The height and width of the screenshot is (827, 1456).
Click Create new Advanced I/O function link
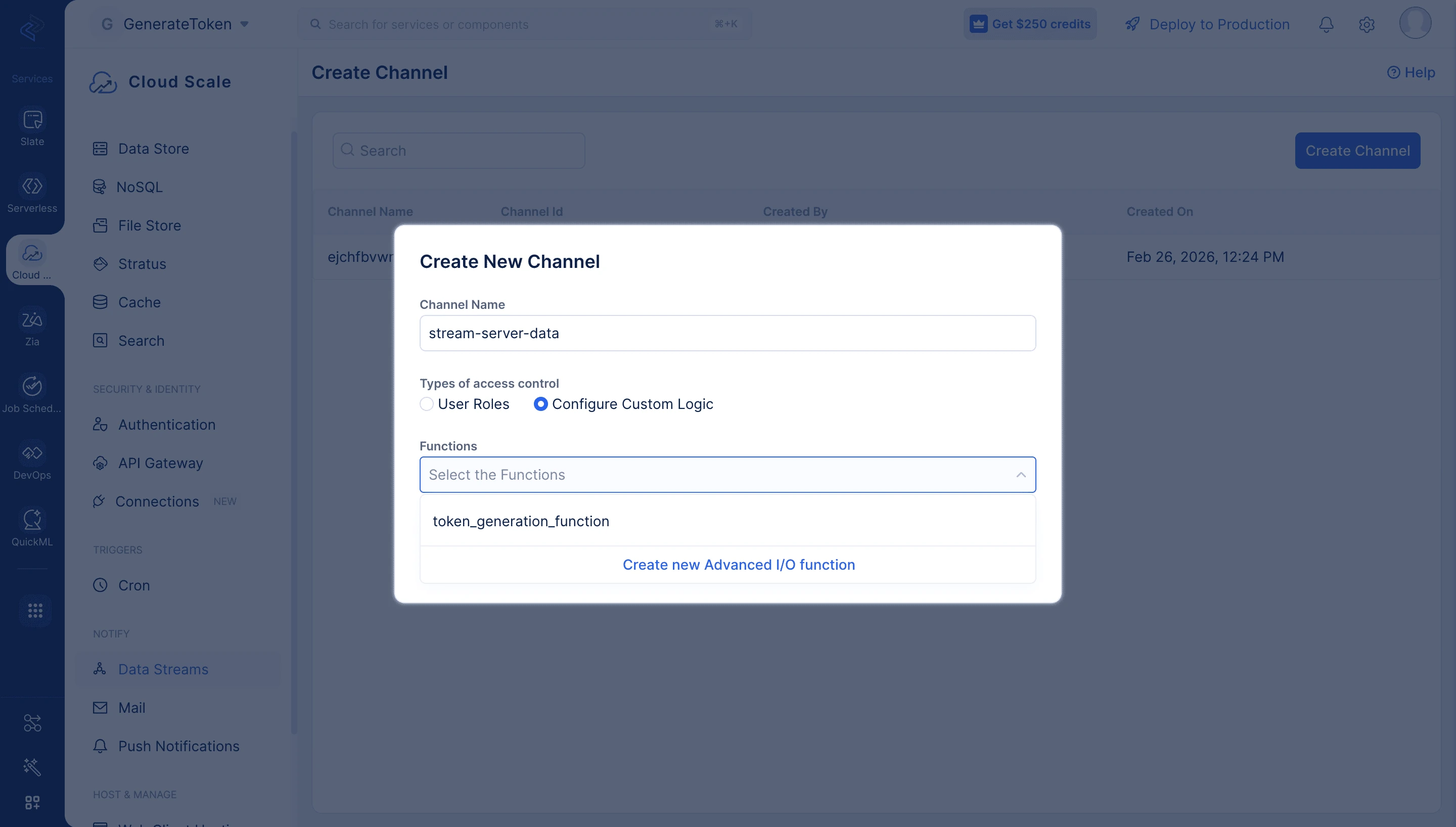coord(739,565)
